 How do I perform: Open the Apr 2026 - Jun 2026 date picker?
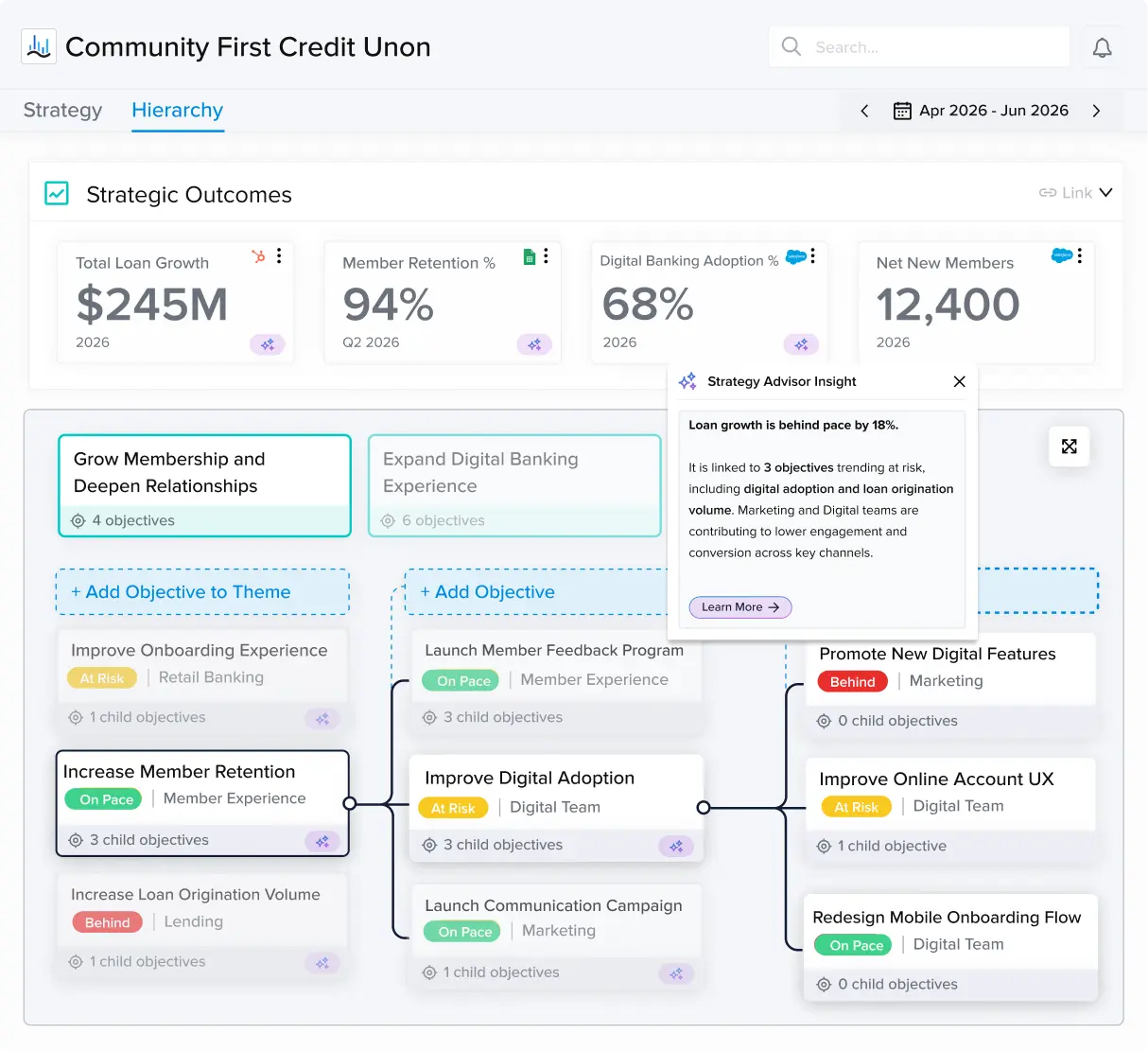[981, 111]
